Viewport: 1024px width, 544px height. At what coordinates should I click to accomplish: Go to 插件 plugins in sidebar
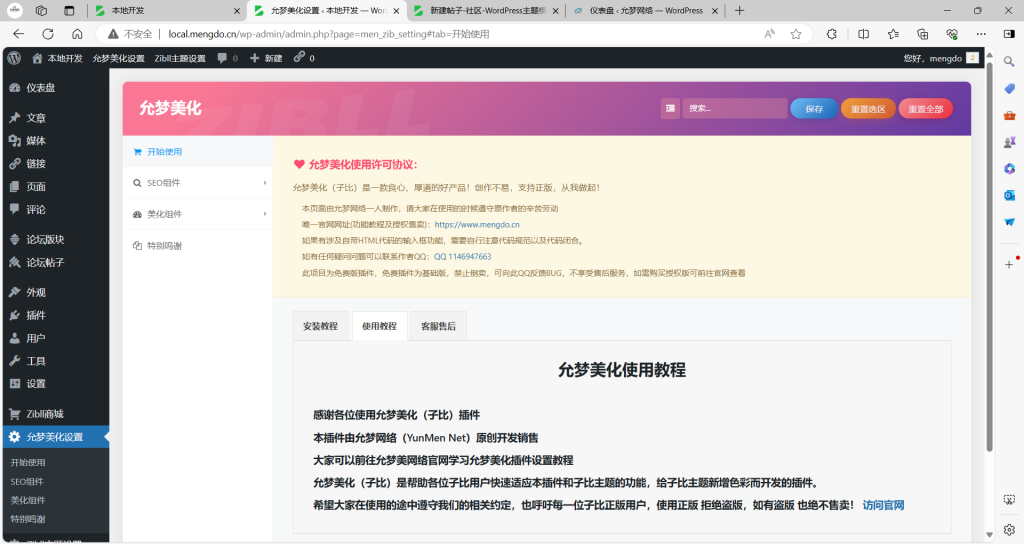coord(36,315)
